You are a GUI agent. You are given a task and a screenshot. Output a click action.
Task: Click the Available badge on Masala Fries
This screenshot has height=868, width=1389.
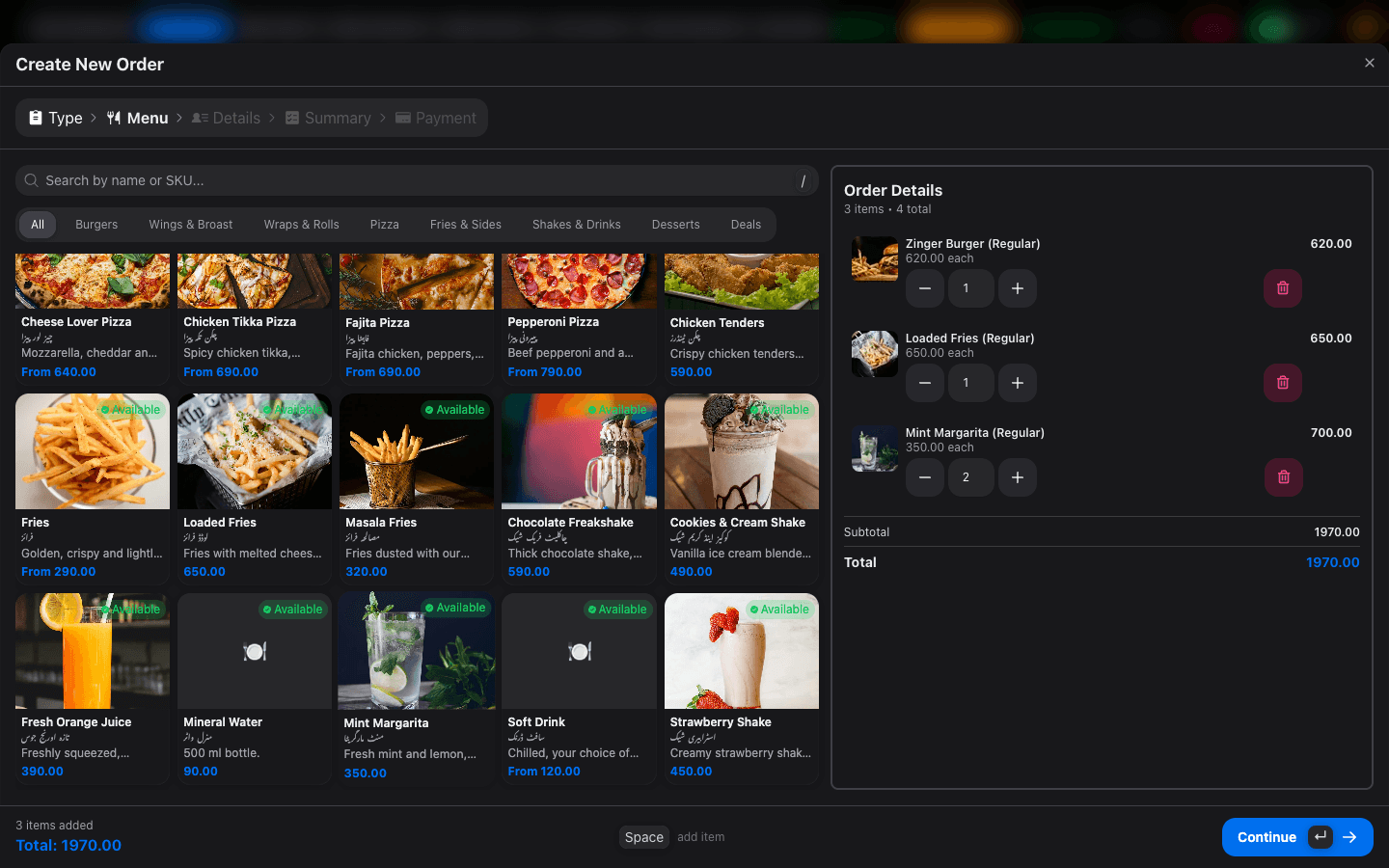tap(455, 410)
